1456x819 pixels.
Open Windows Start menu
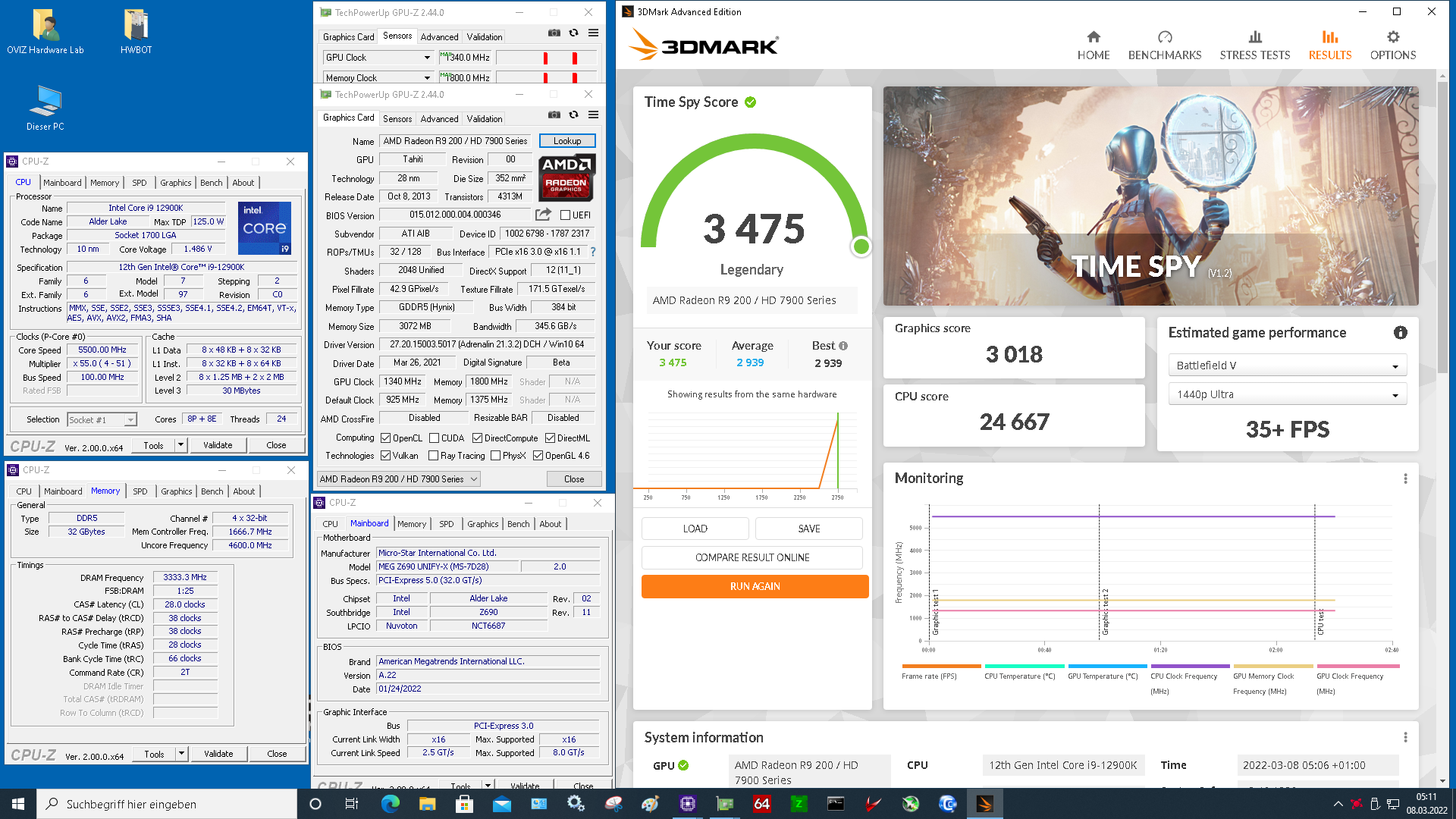pyautogui.click(x=18, y=804)
